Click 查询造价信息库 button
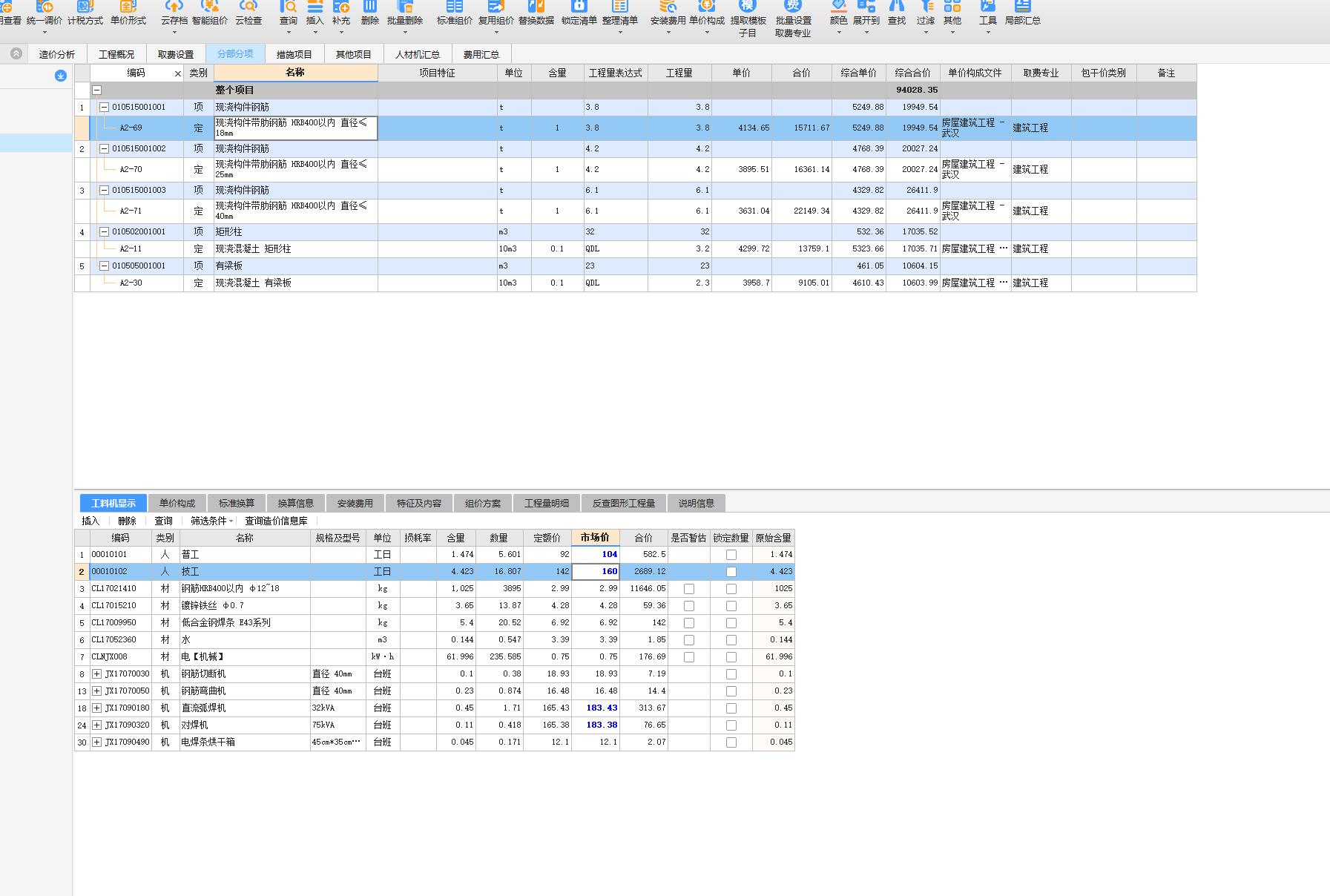The image size is (1330, 896). click(x=276, y=521)
